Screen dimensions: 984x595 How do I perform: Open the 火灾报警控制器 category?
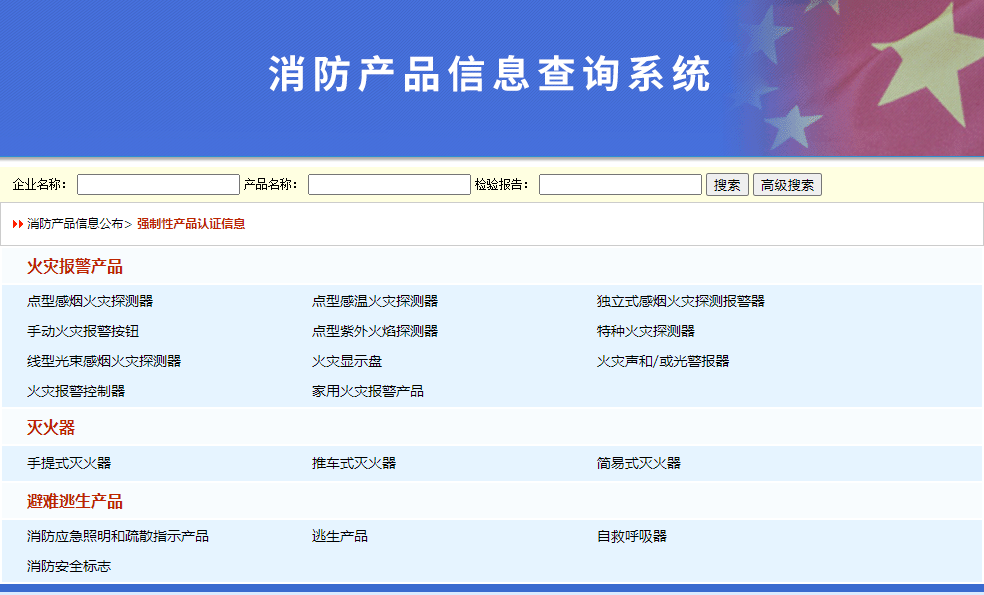[x=74, y=391]
